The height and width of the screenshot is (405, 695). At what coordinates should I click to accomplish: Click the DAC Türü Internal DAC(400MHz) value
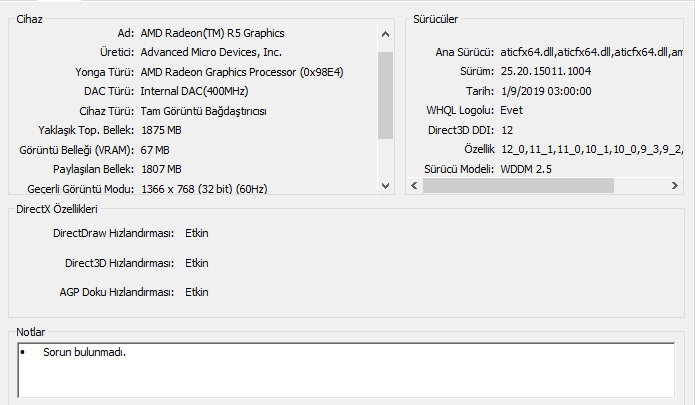194,91
